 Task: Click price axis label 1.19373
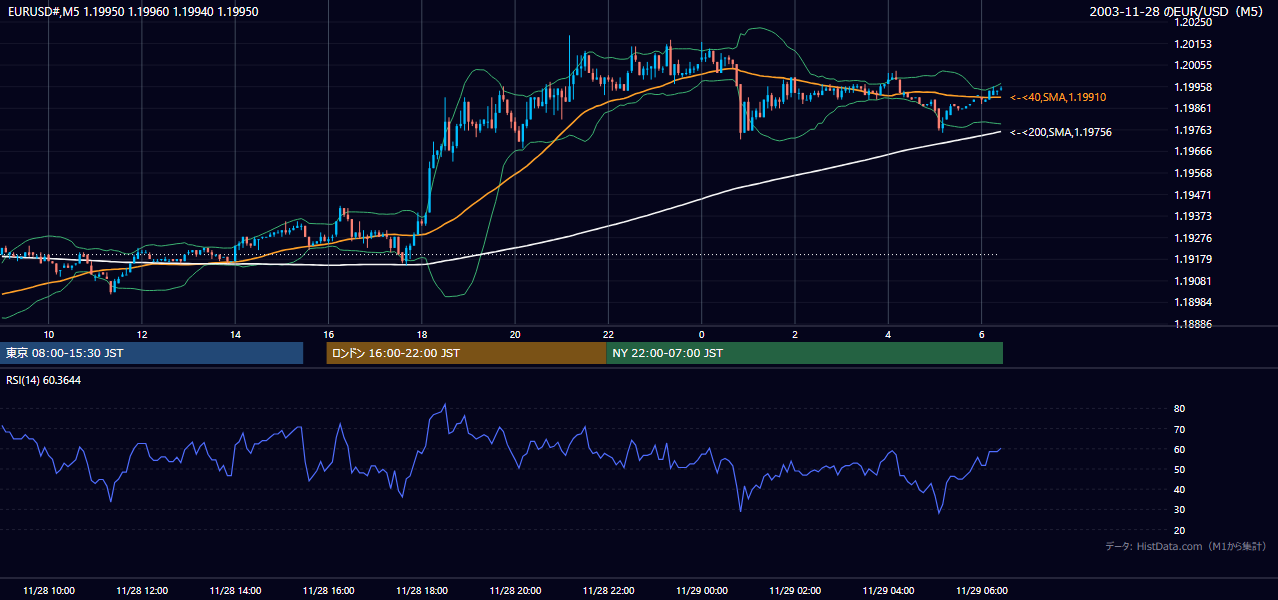point(1193,216)
